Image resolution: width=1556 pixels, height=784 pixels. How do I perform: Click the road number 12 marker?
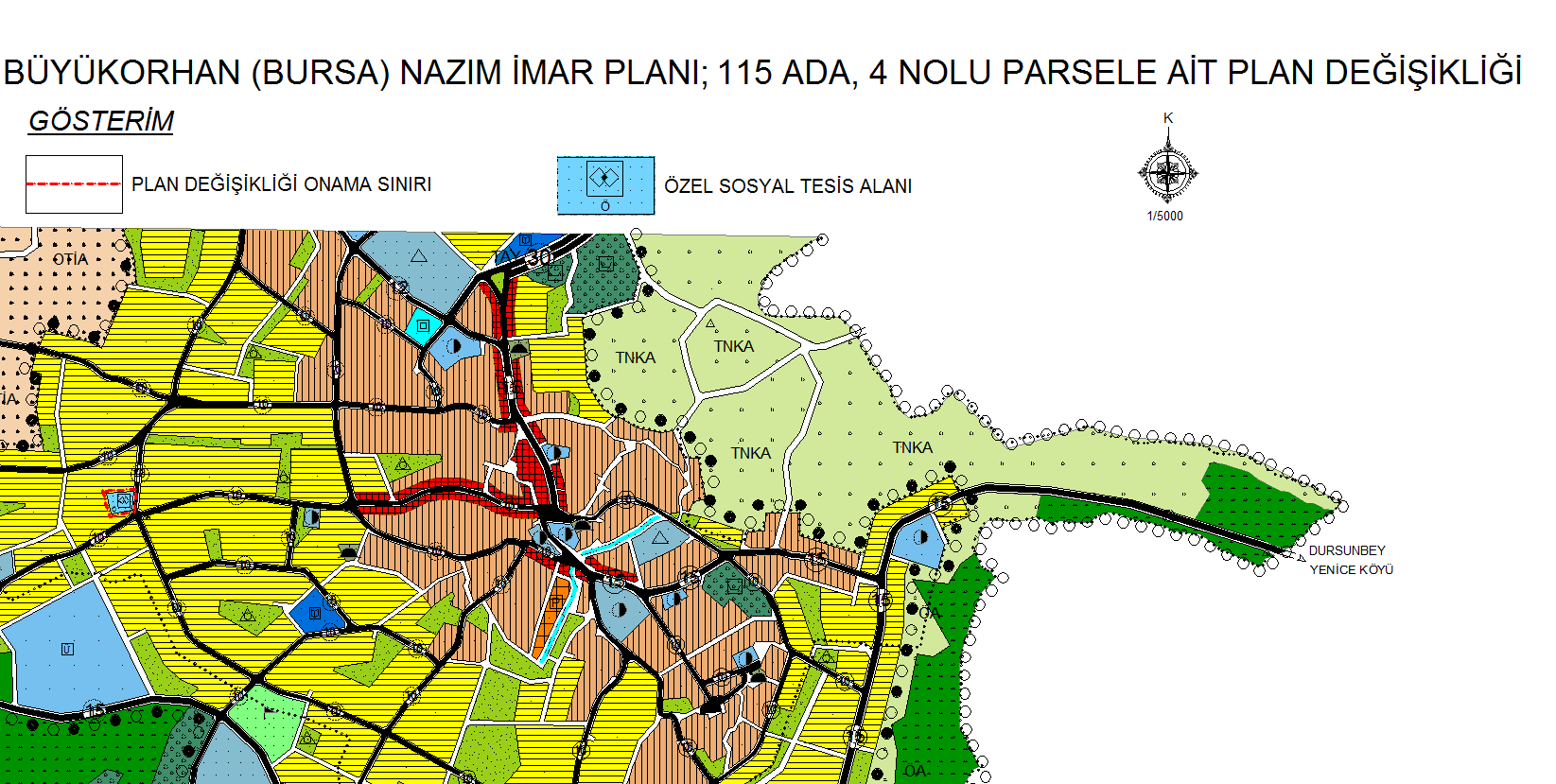click(x=400, y=287)
